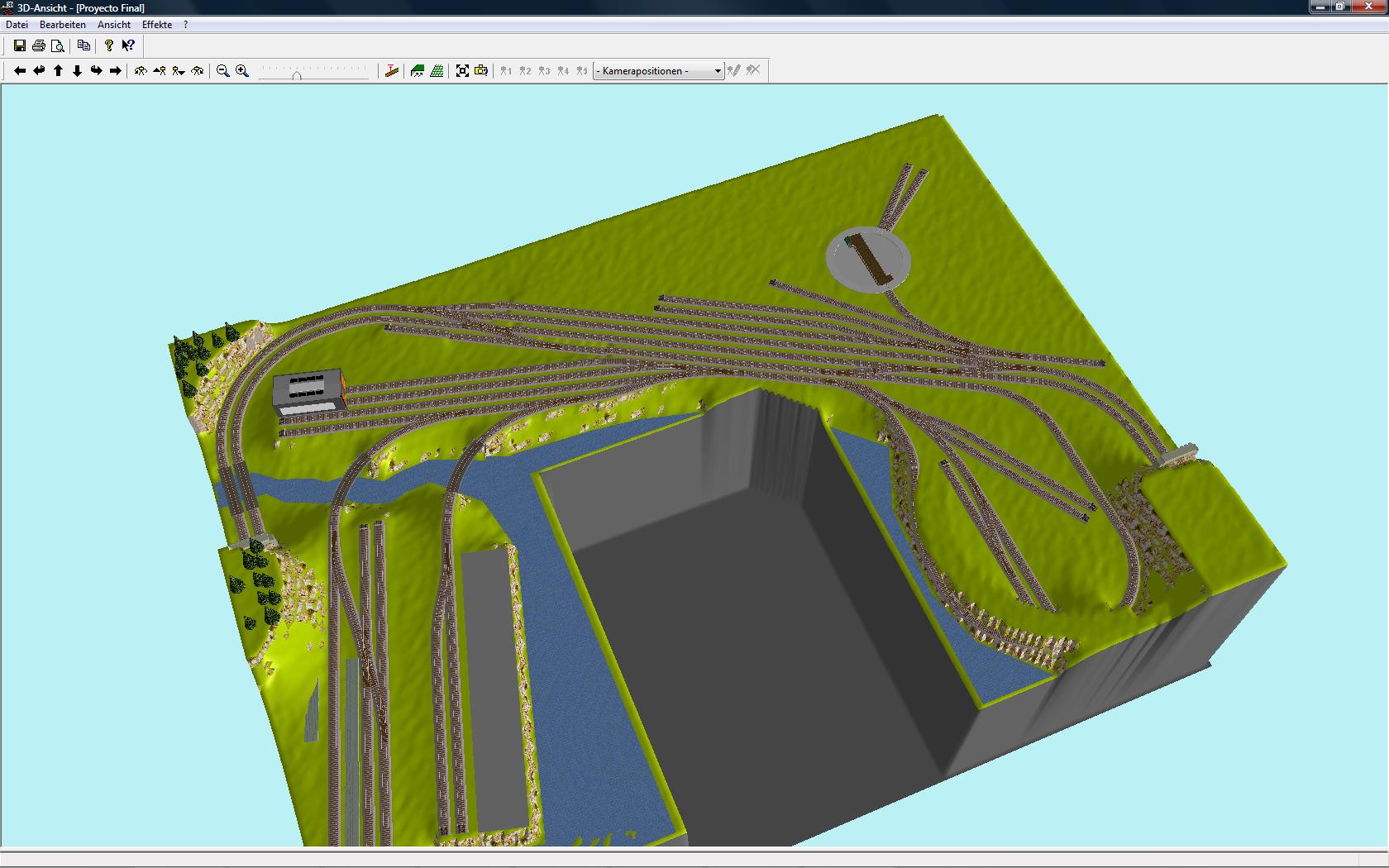Open the Ansicht menu

click(114, 25)
